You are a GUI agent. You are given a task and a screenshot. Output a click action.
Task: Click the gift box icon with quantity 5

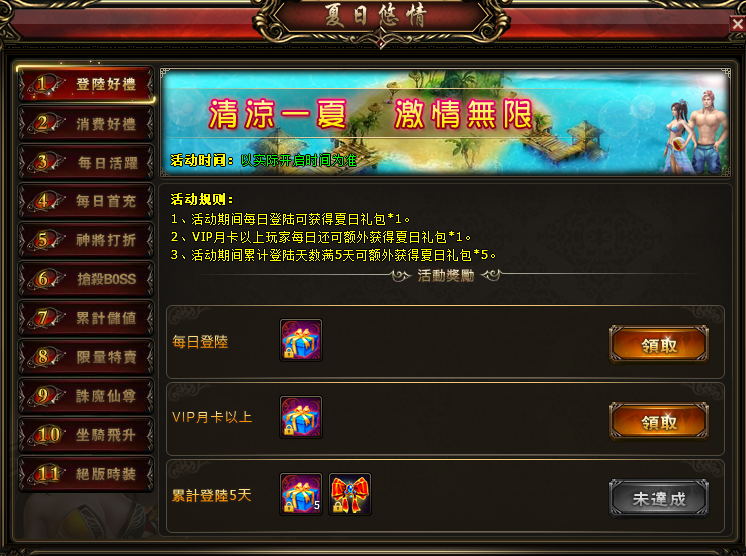tap(301, 494)
